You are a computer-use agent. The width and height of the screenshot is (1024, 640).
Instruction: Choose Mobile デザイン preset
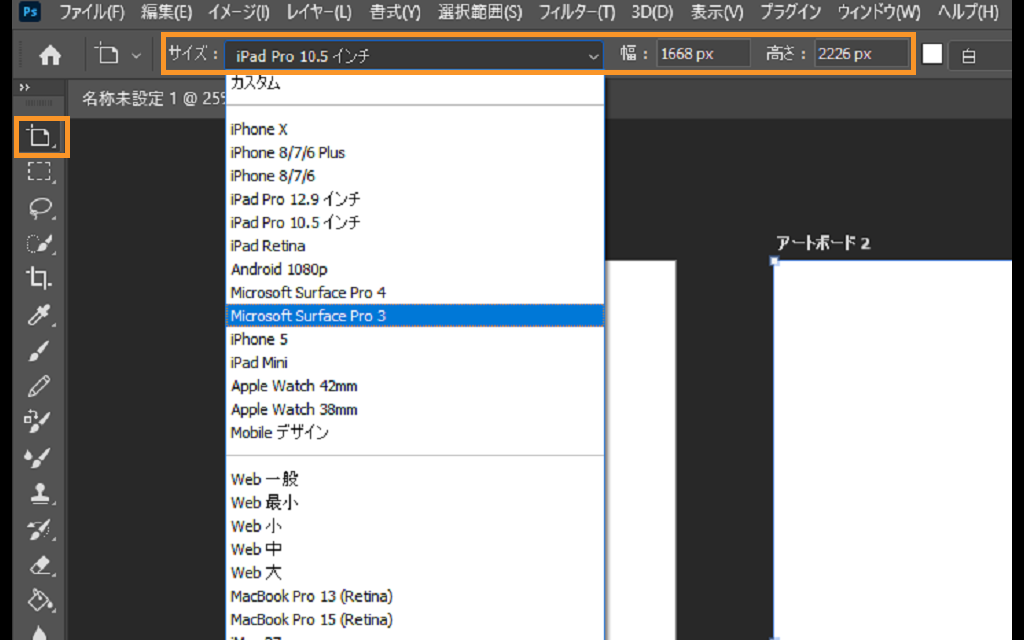[414, 432]
